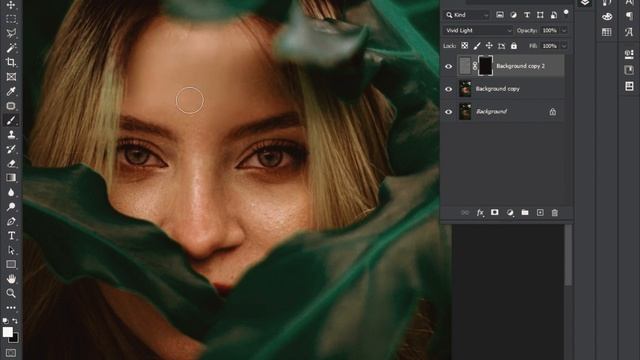
Task: Select the Gradient tool
Action: point(11,178)
